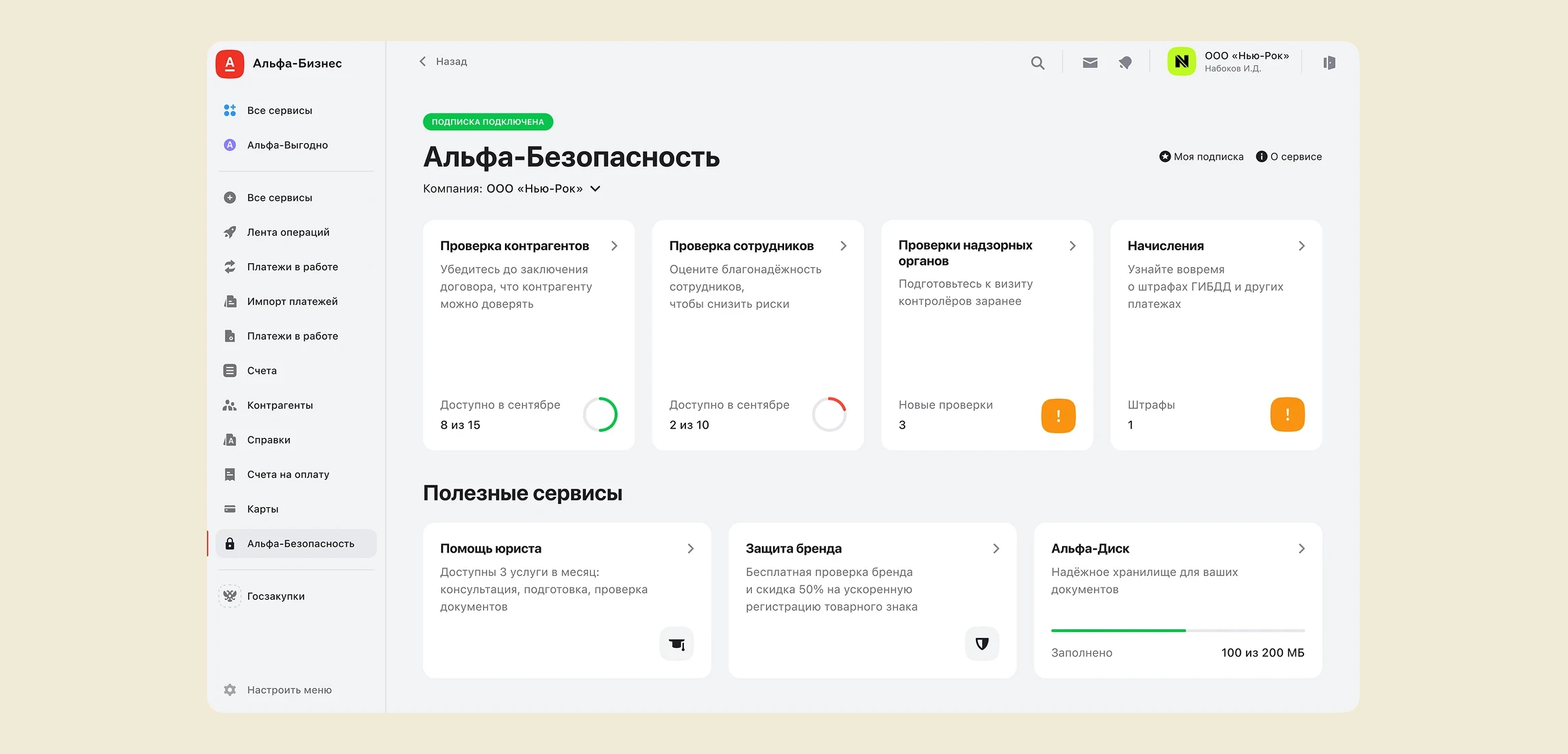The height and width of the screenshot is (754, 1568).
Task: Open Защита бренда via its chevron
Action: click(x=996, y=549)
